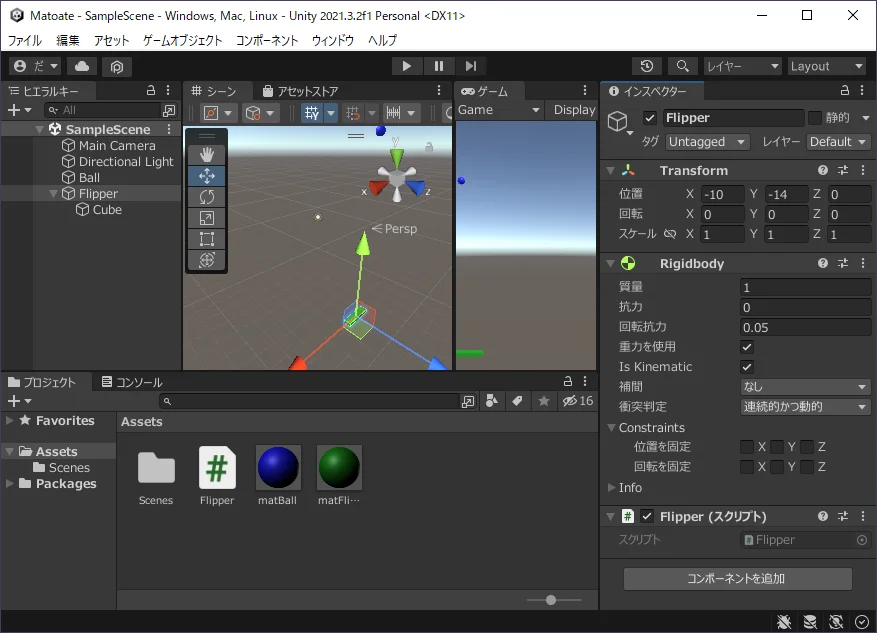Toggle Flipper script enabled checkbox

click(647, 516)
